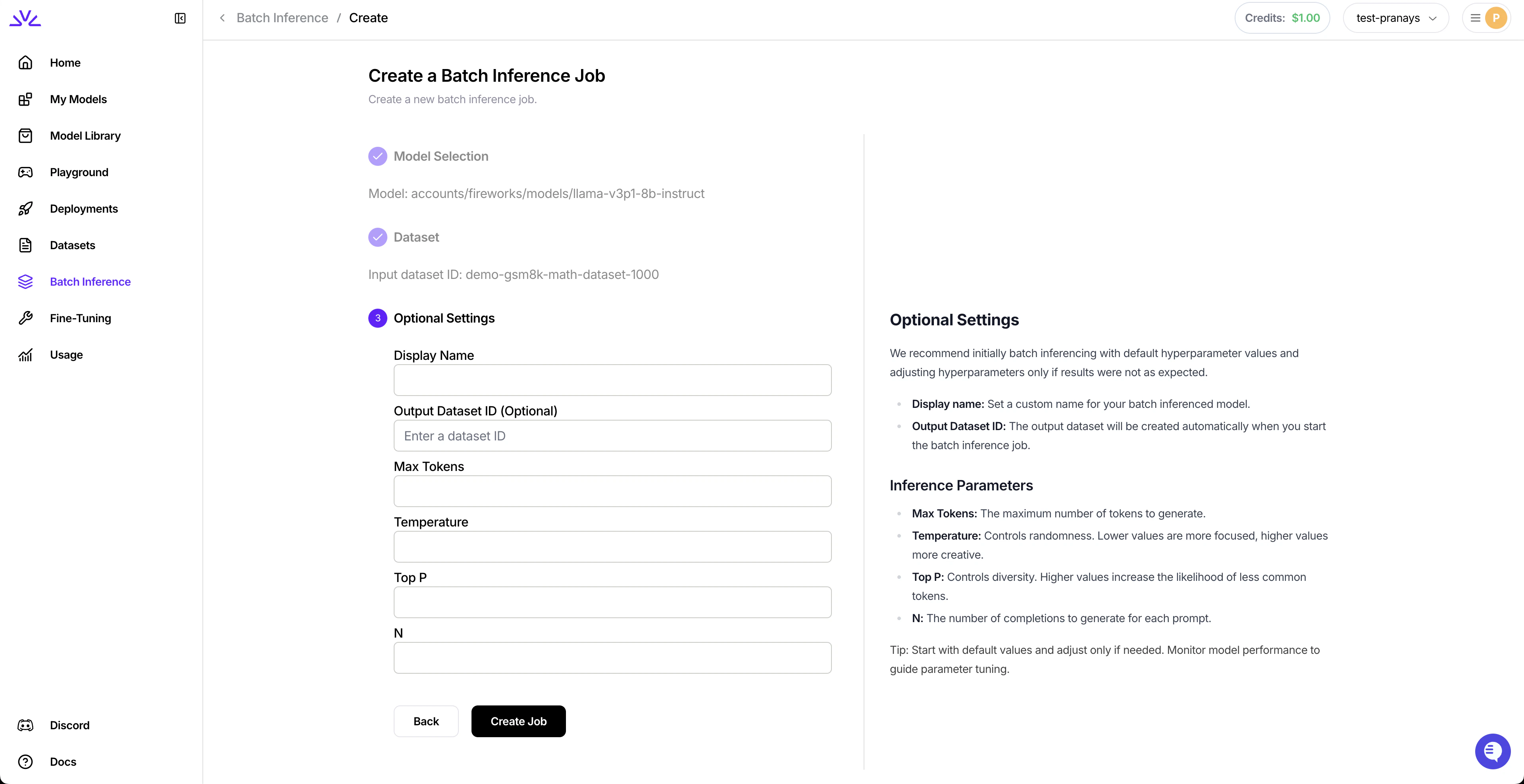Click the Back button
Viewport: 1524px width, 784px height.
tap(426, 721)
